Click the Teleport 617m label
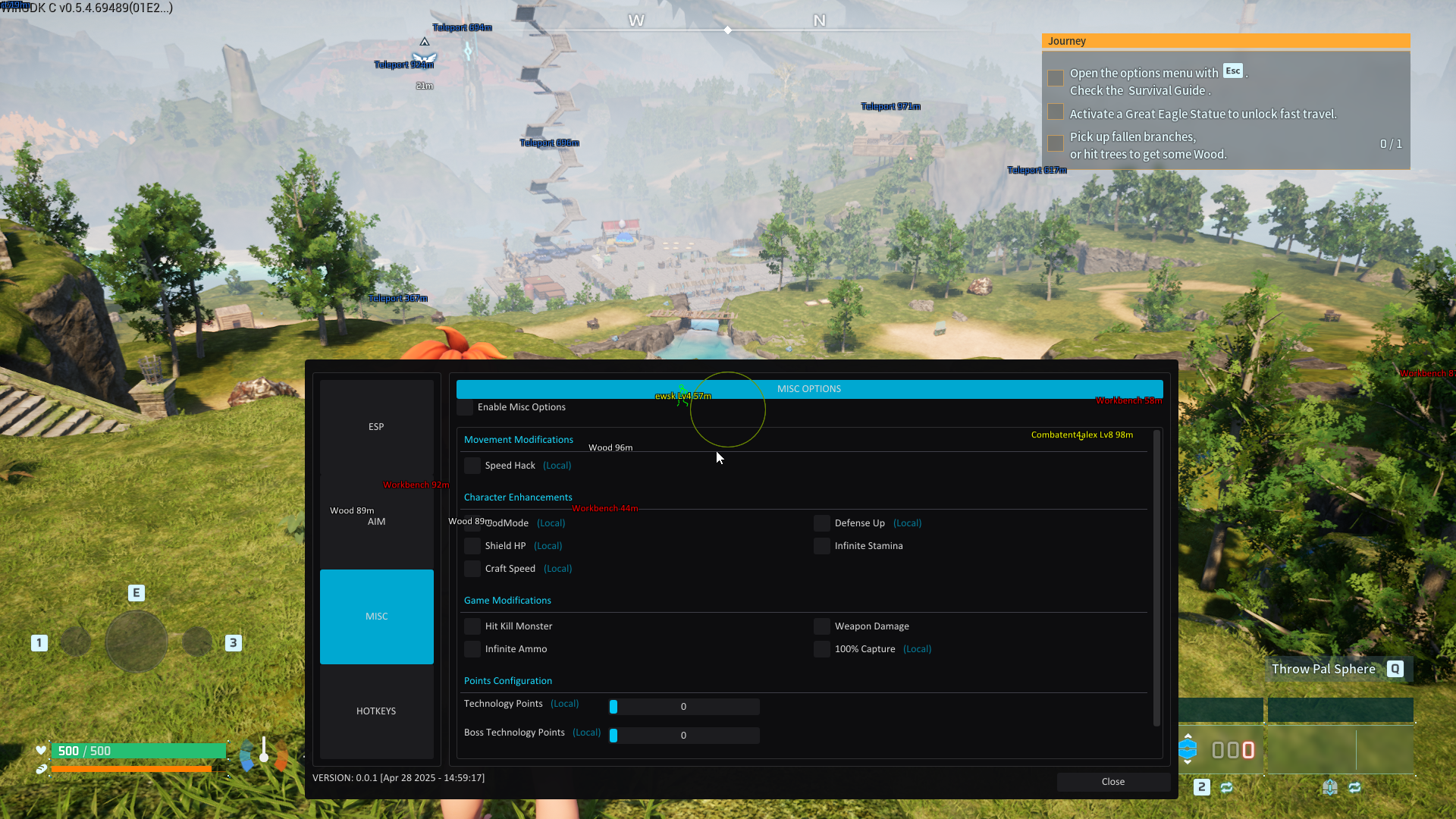 coord(1037,170)
